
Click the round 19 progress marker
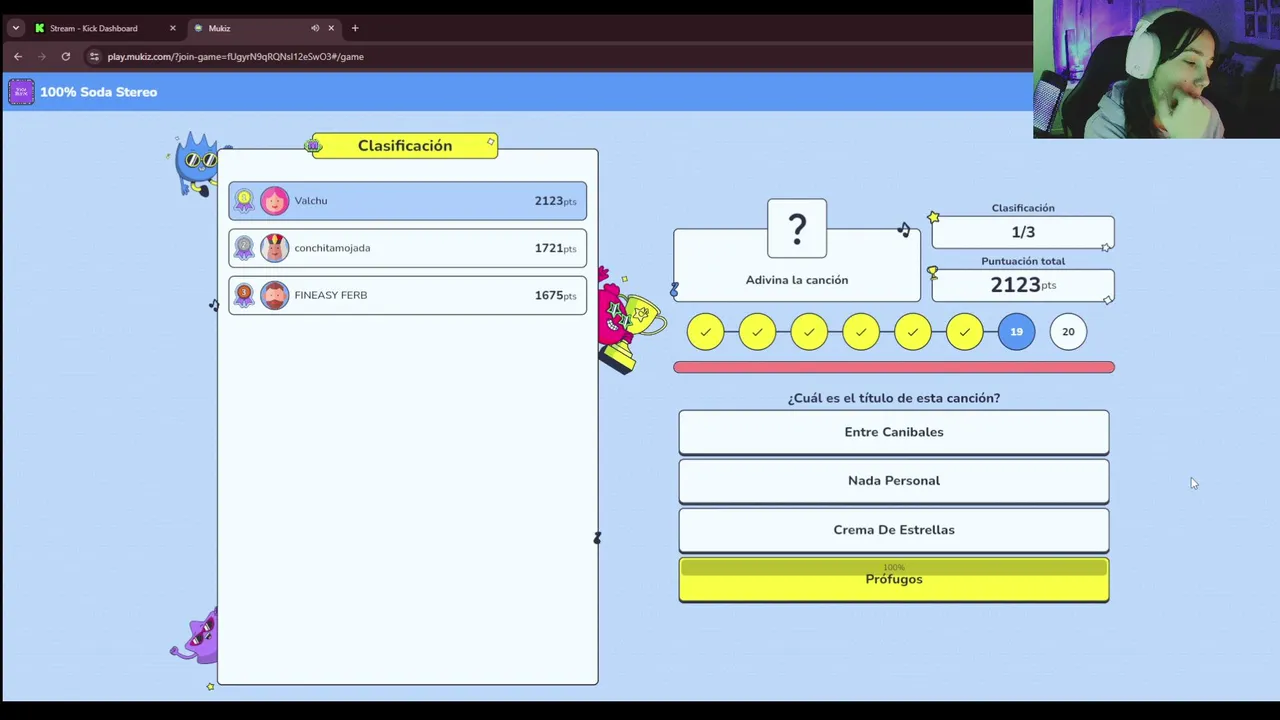point(1016,332)
